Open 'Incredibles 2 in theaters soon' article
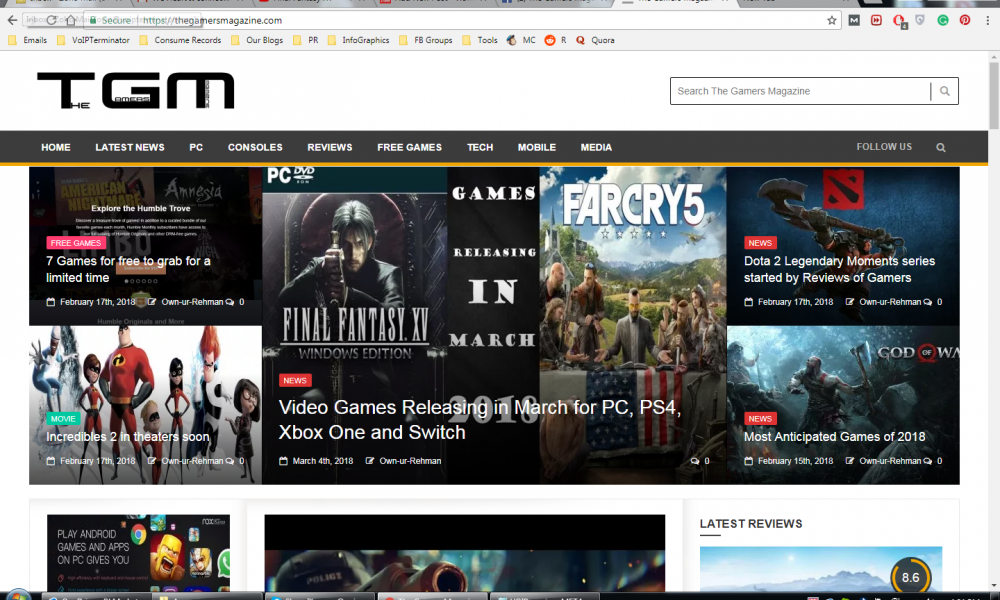This screenshot has width=1000, height=600. (128, 437)
